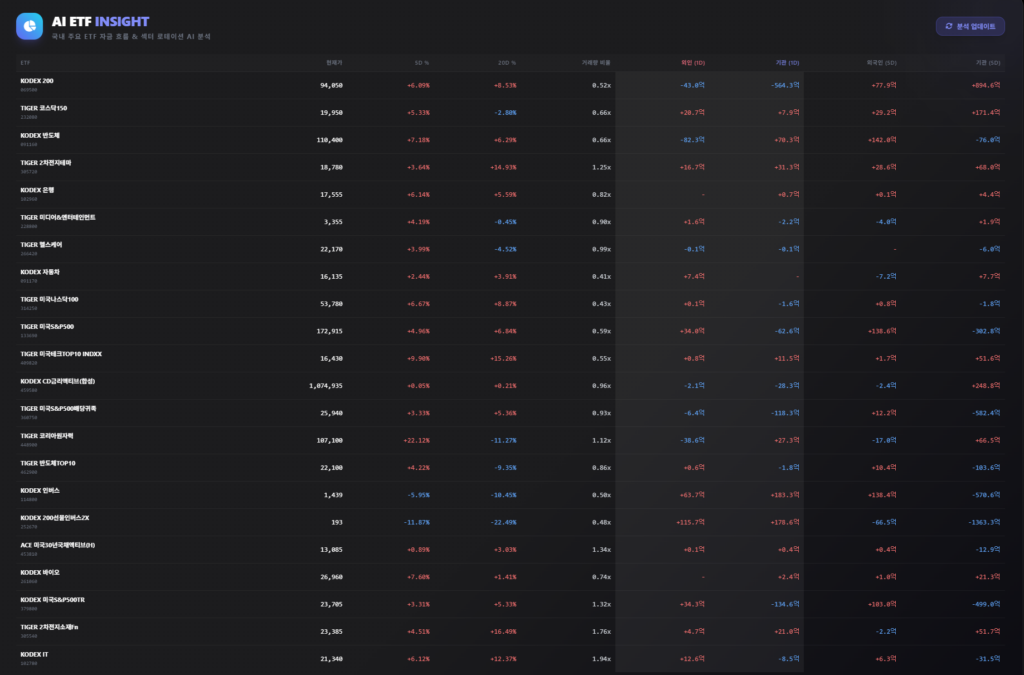Image resolution: width=1024 pixels, height=675 pixels.
Task: Click the 외인 (1D) column header
Action: [x=692, y=63]
